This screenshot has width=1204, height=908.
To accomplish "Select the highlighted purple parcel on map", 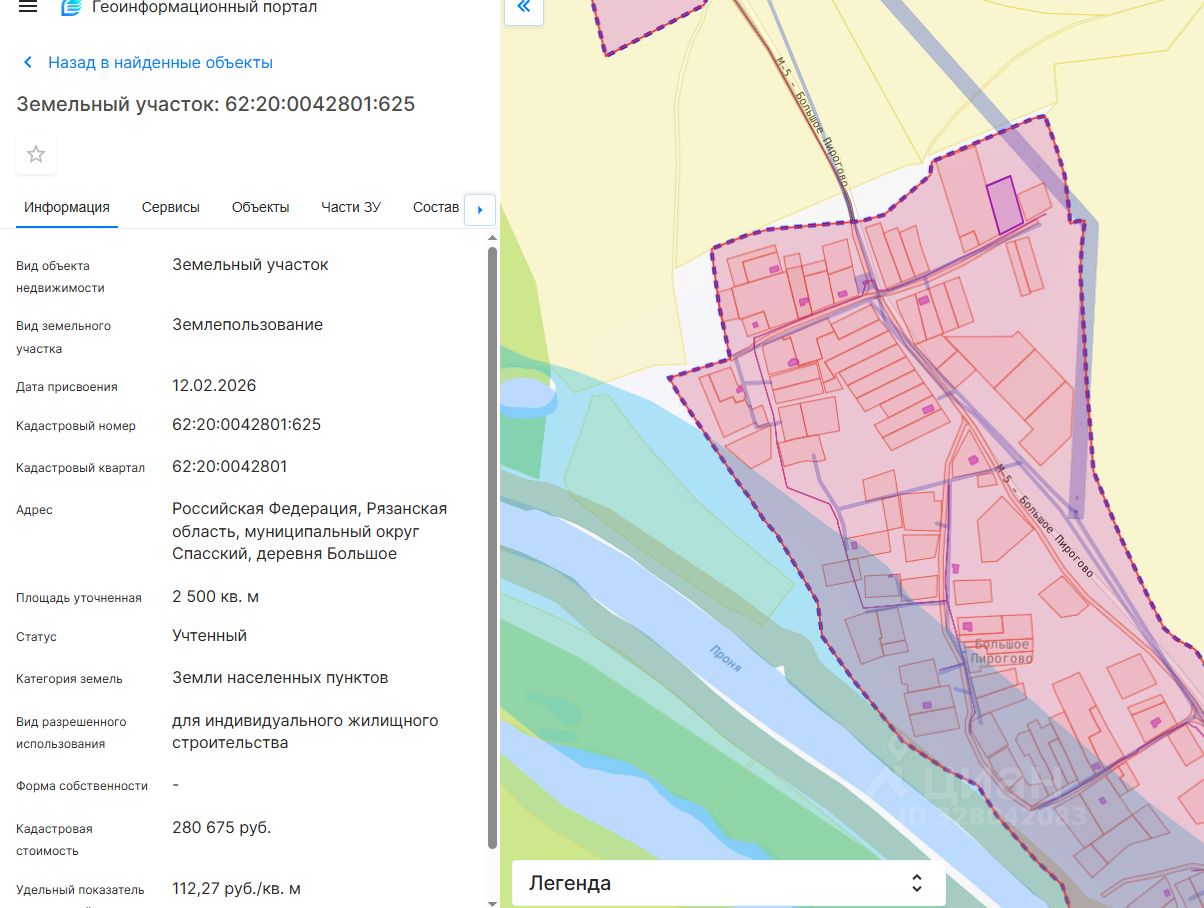I will 1006,205.
